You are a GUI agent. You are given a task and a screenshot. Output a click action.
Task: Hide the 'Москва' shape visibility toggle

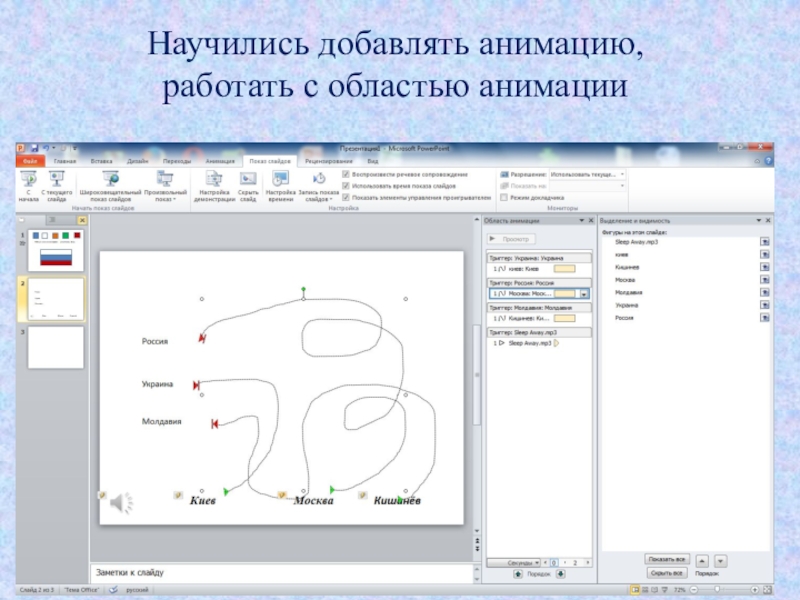[x=764, y=280]
